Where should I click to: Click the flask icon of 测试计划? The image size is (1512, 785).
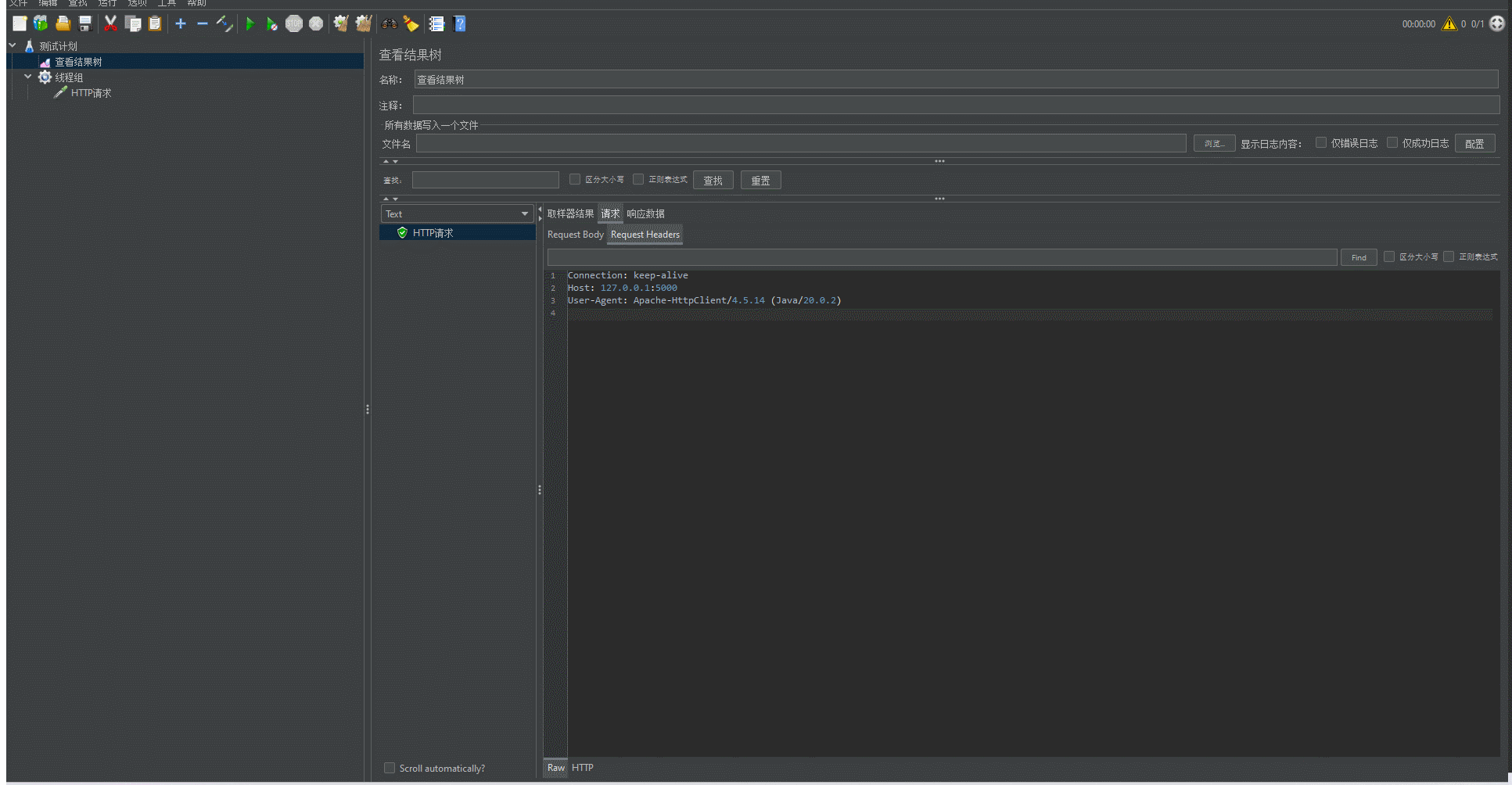[29, 46]
